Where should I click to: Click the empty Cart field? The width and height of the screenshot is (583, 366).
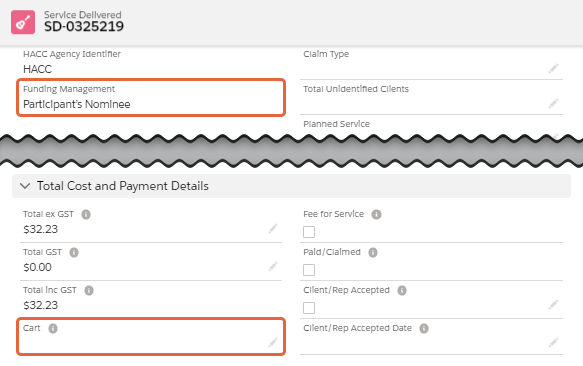(151, 336)
